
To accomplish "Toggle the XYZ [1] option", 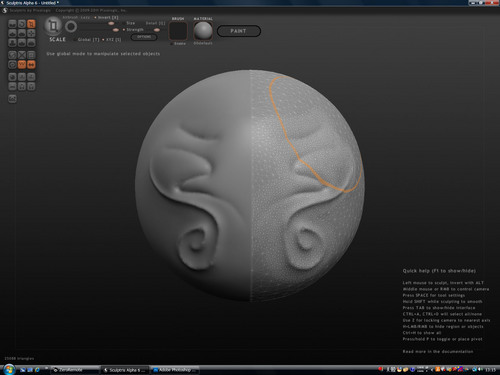I will click(x=112, y=39).
